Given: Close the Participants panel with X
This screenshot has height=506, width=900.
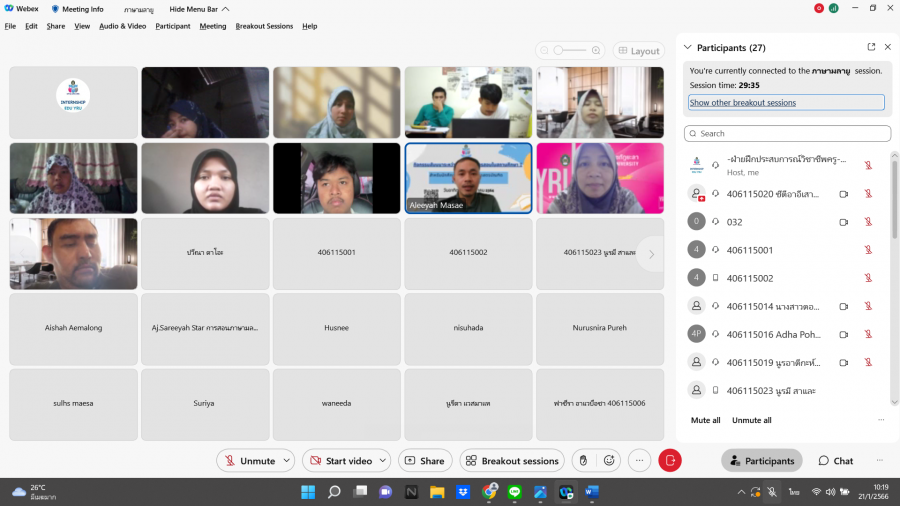Looking at the screenshot, I should (887, 47).
